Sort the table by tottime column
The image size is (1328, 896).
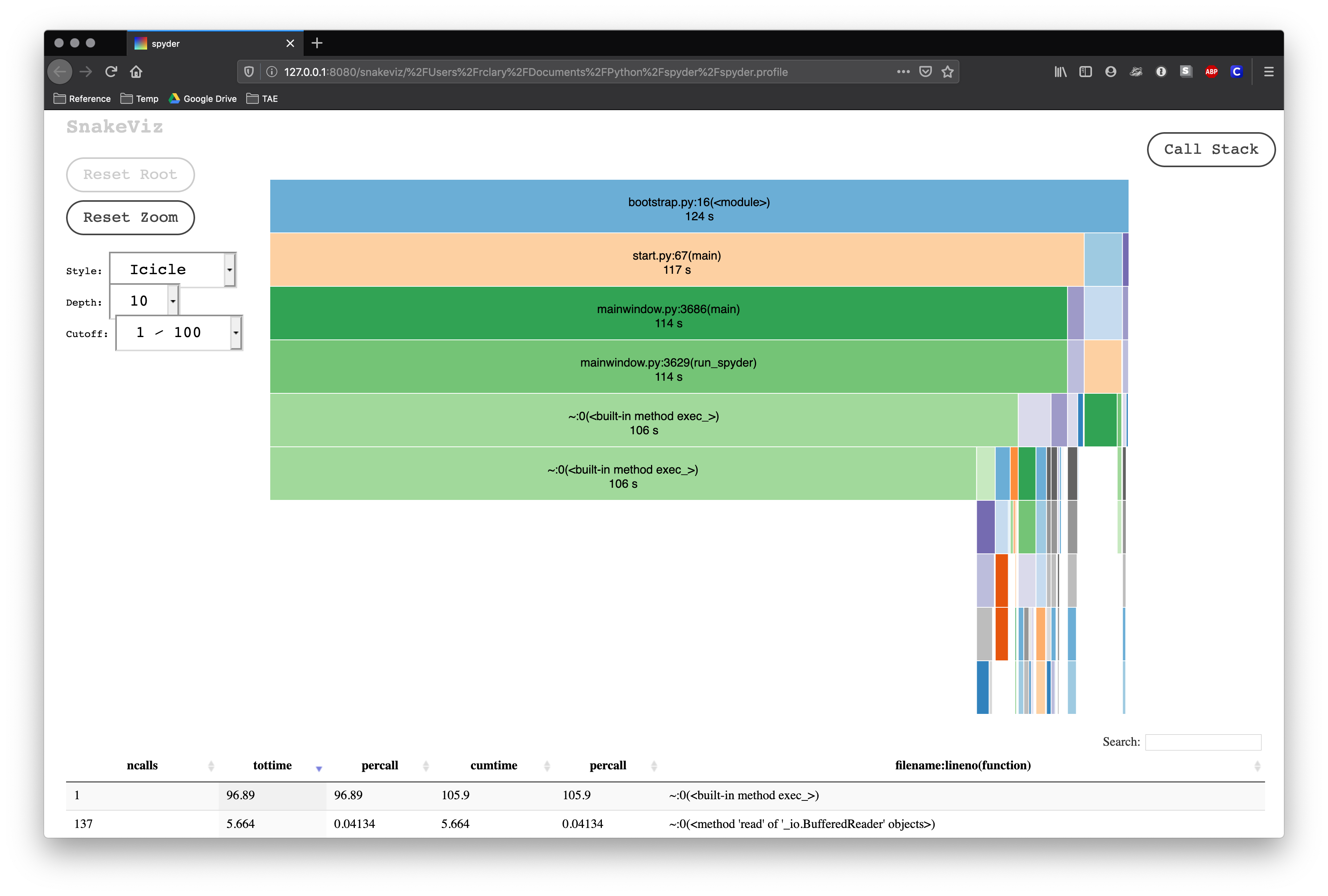coord(273,765)
